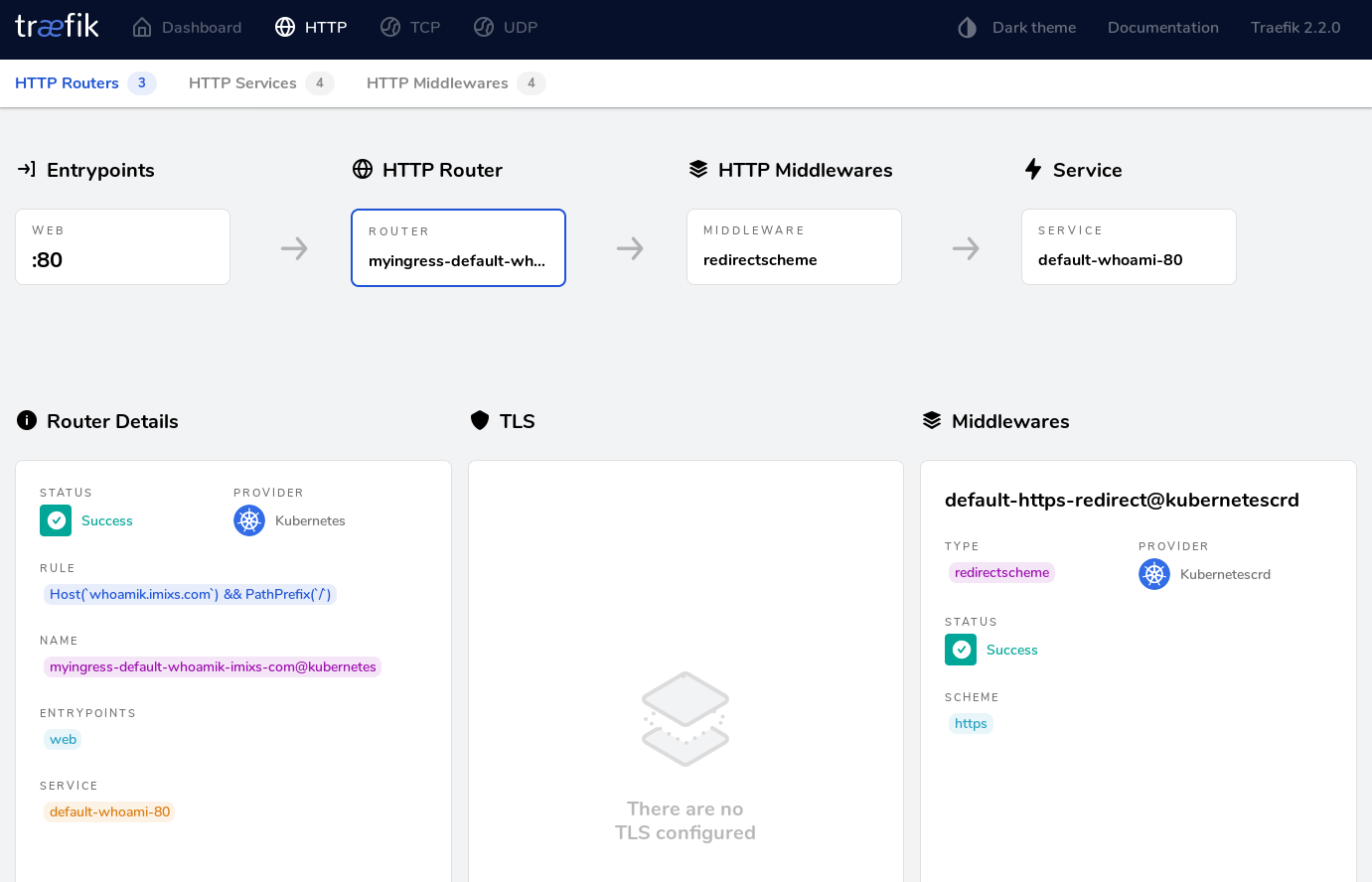Open the Dashboard menu item

click(x=187, y=28)
